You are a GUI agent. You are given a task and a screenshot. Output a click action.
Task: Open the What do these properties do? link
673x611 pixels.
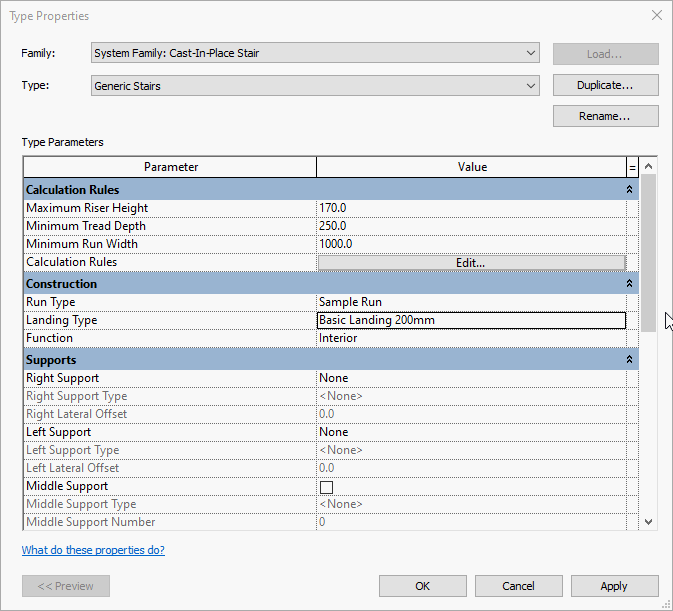tap(93, 550)
